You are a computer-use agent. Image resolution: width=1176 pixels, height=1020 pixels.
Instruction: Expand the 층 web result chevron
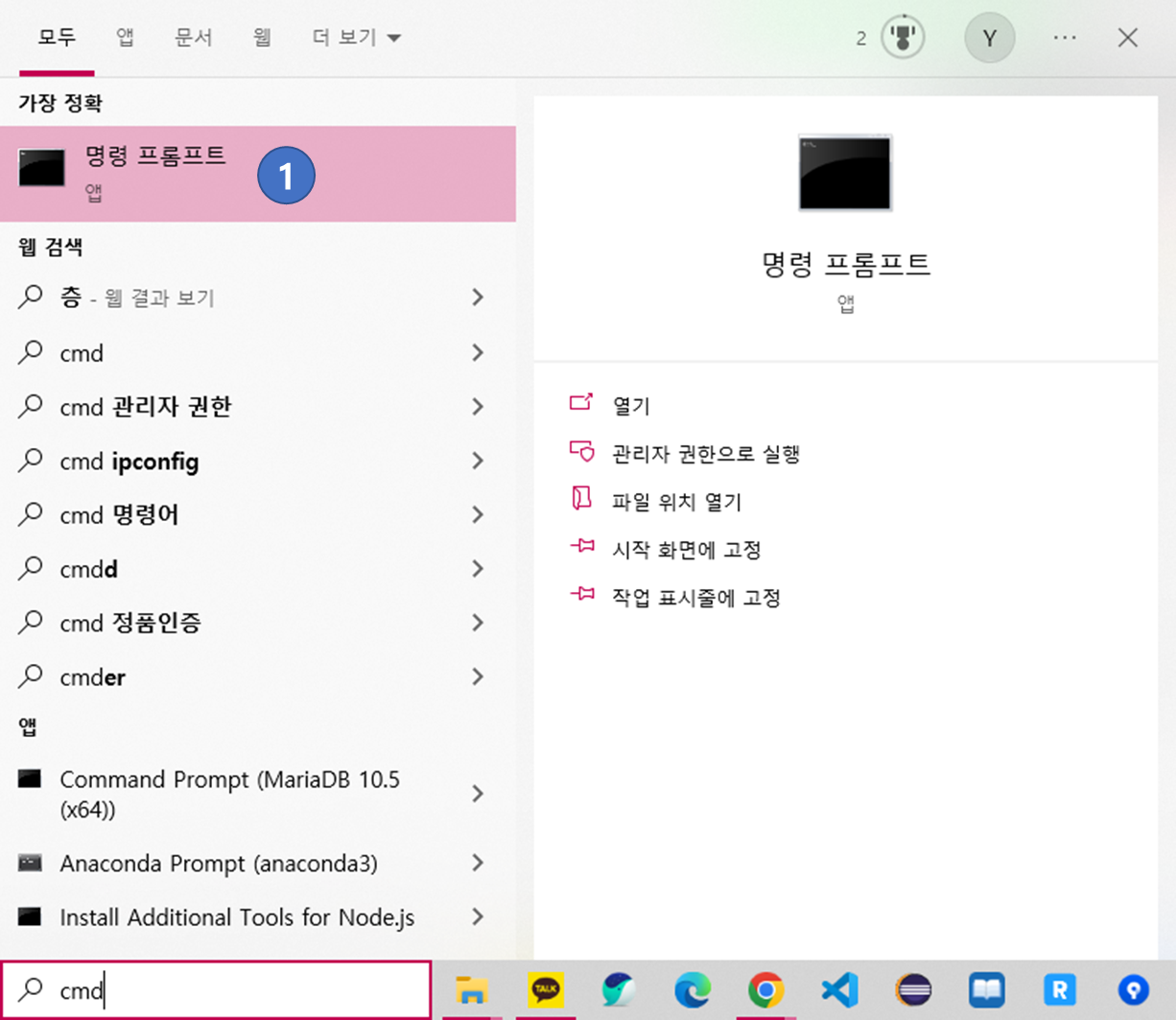478,297
